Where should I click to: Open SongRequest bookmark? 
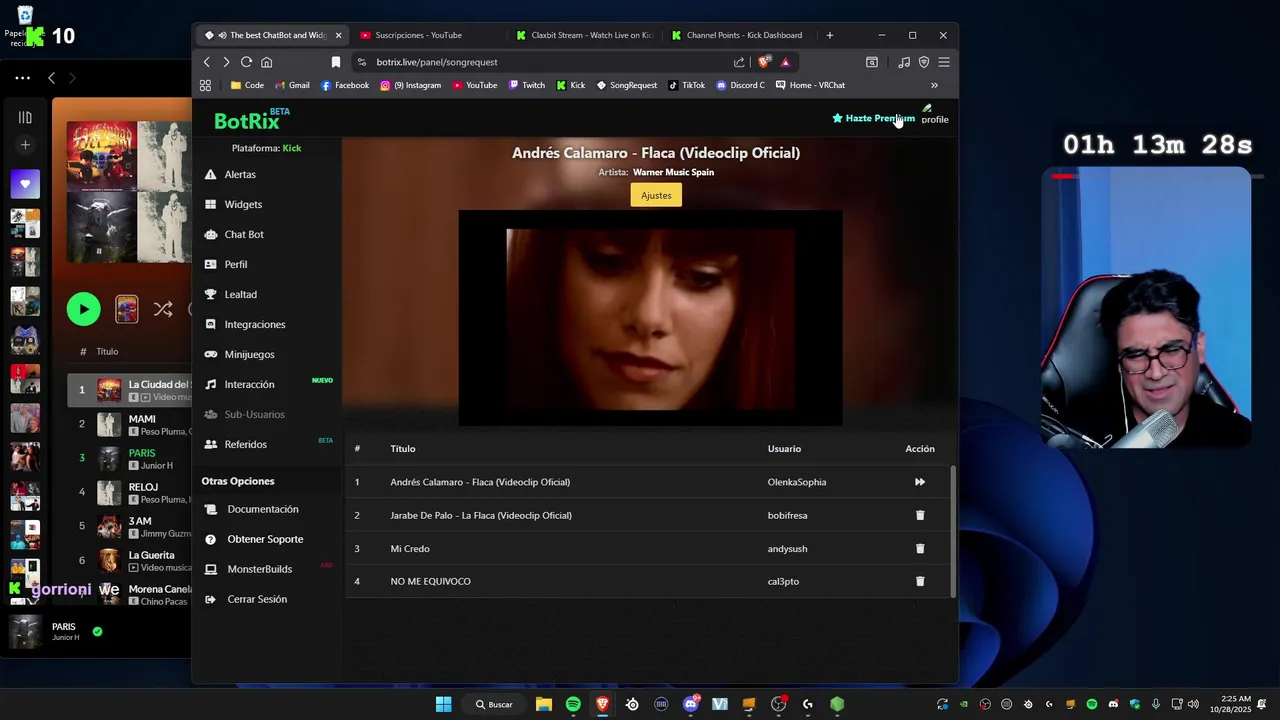click(626, 85)
